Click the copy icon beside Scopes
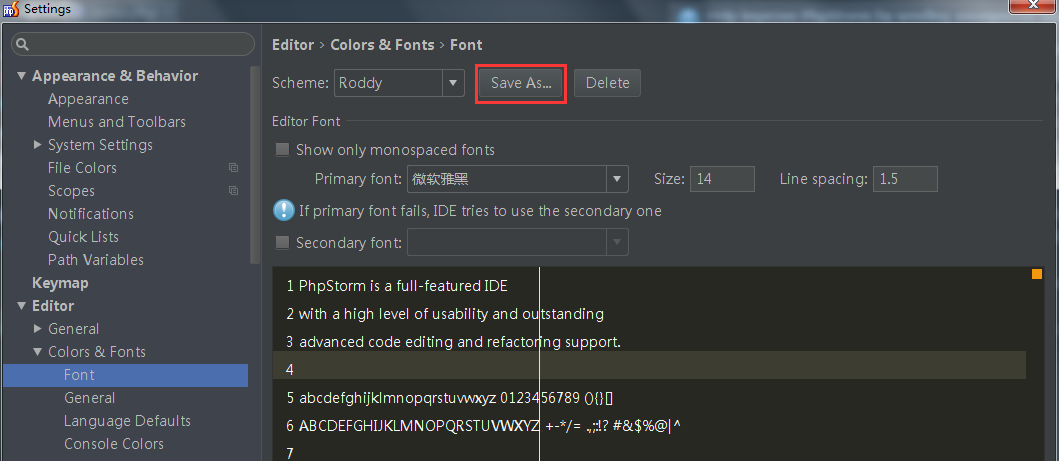Image resolution: width=1059 pixels, height=461 pixels. (234, 190)
